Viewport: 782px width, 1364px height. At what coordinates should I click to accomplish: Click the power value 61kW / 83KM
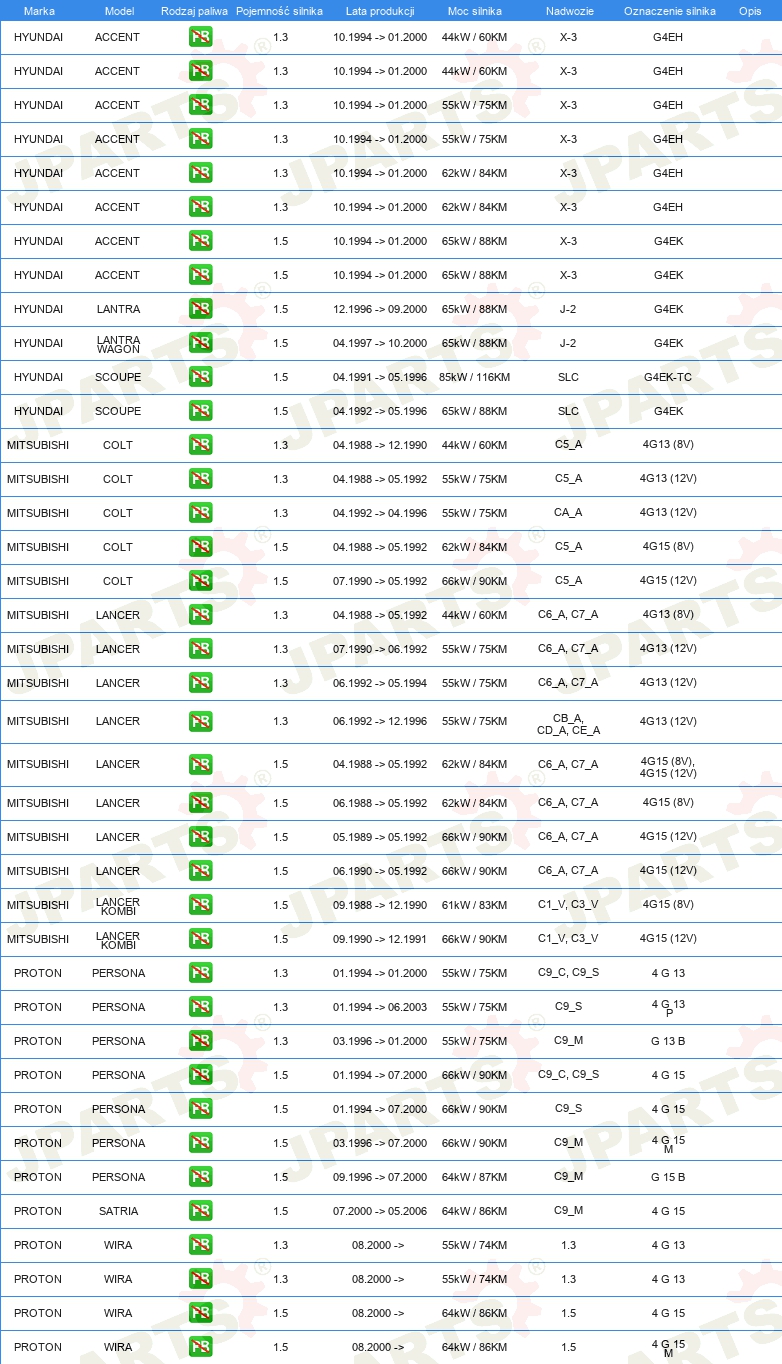click(x=475, y=905)
